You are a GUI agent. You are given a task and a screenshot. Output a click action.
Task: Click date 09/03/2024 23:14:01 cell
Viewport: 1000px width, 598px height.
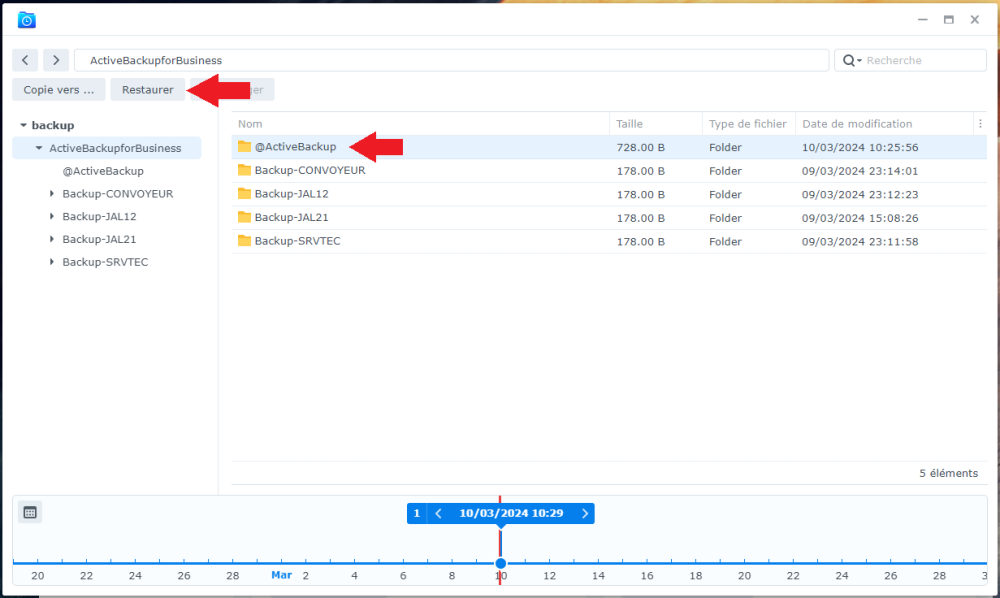pyautogui.click(x=860, y=171)
